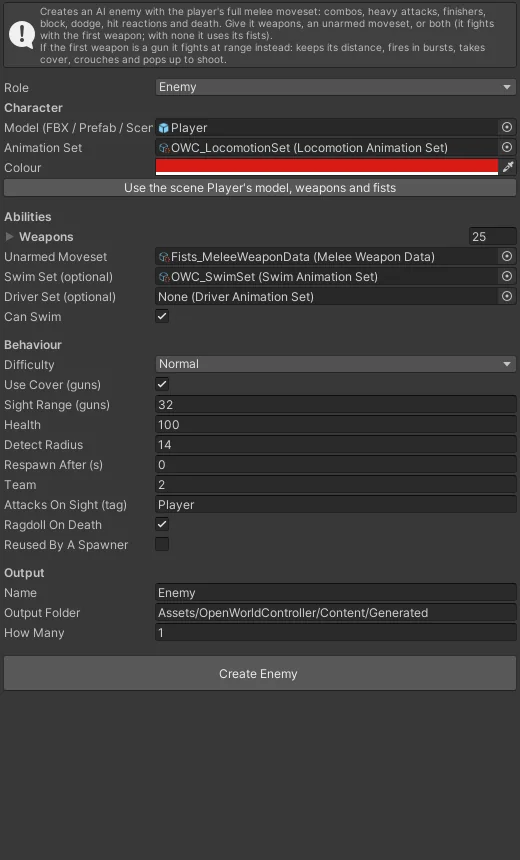Click the Character section header

click(33, 108)
